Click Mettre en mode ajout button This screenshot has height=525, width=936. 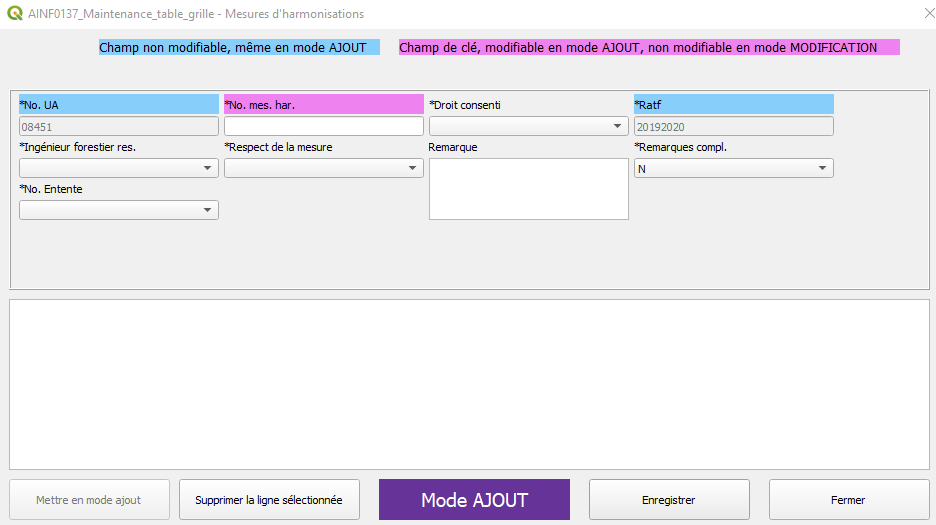[x=89, y=500]
